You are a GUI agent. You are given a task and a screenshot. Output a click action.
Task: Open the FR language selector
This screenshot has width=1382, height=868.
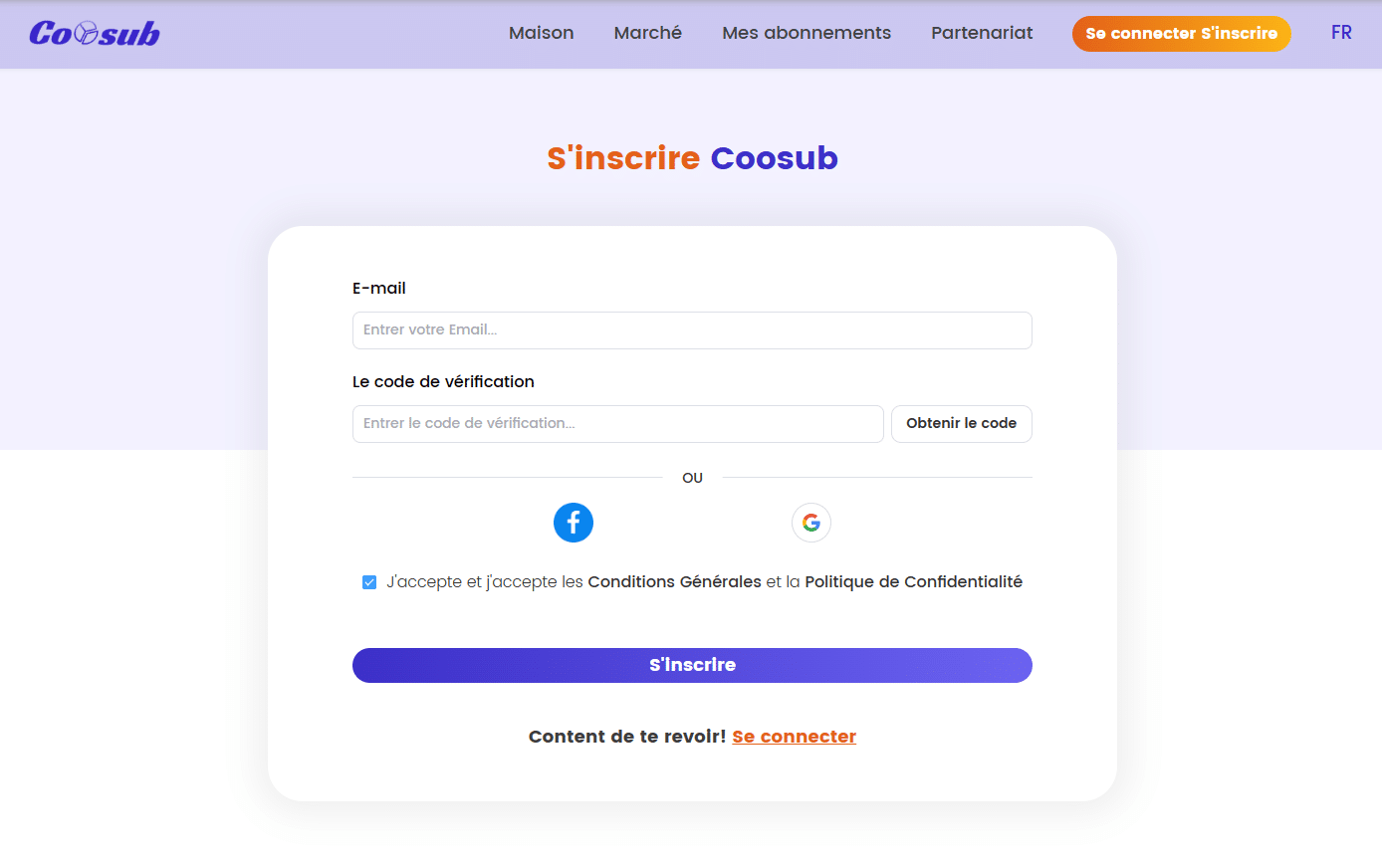[1341, 33]
